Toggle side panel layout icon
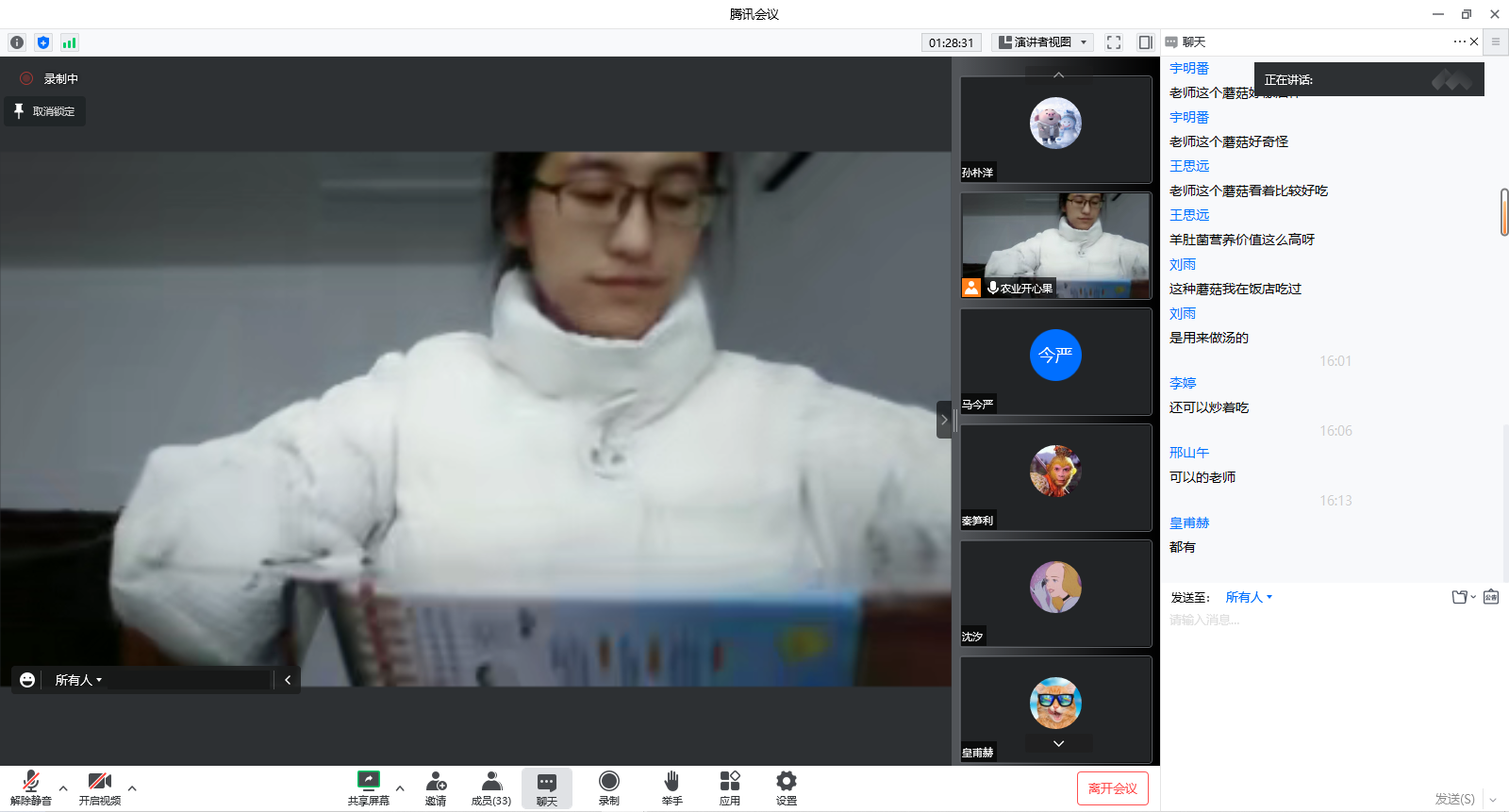1509x812 pixels. [1145, 42]
